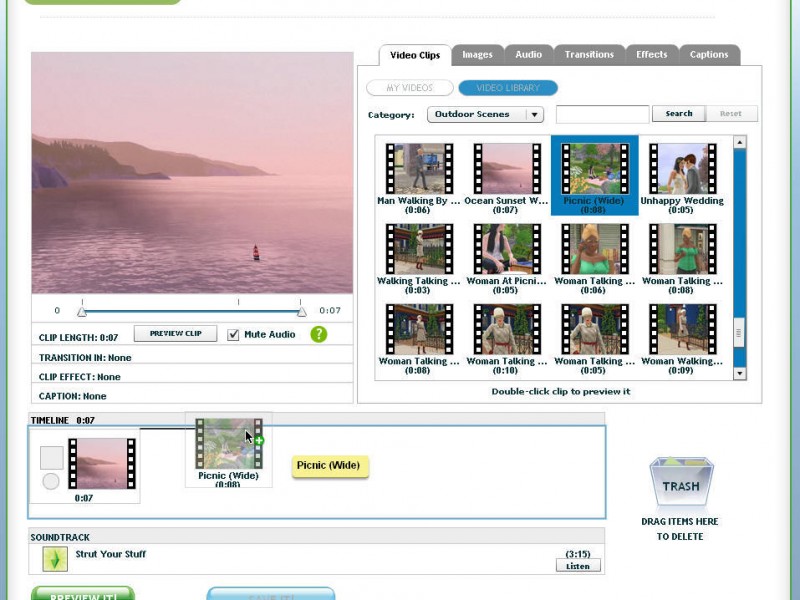Toggle the Mute Audio checkbox
This screenshot has width=800, height=600.
point(233,334)
